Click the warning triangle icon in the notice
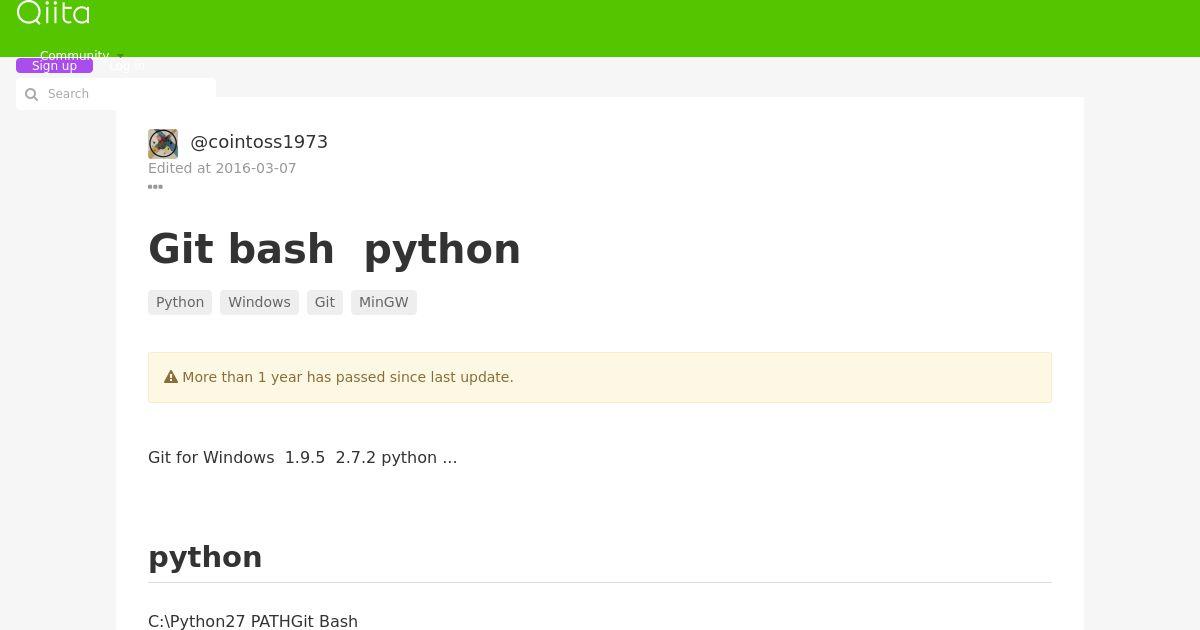 tap(171, 377)
